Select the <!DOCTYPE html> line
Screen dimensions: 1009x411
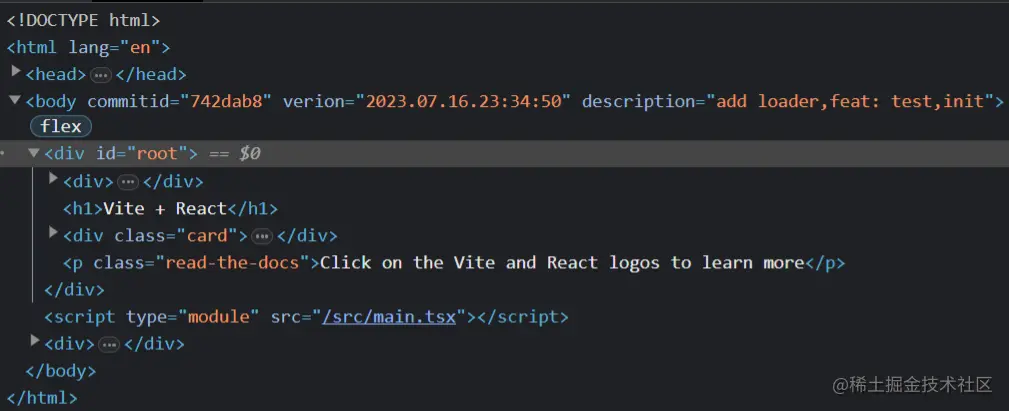point(83,21)
